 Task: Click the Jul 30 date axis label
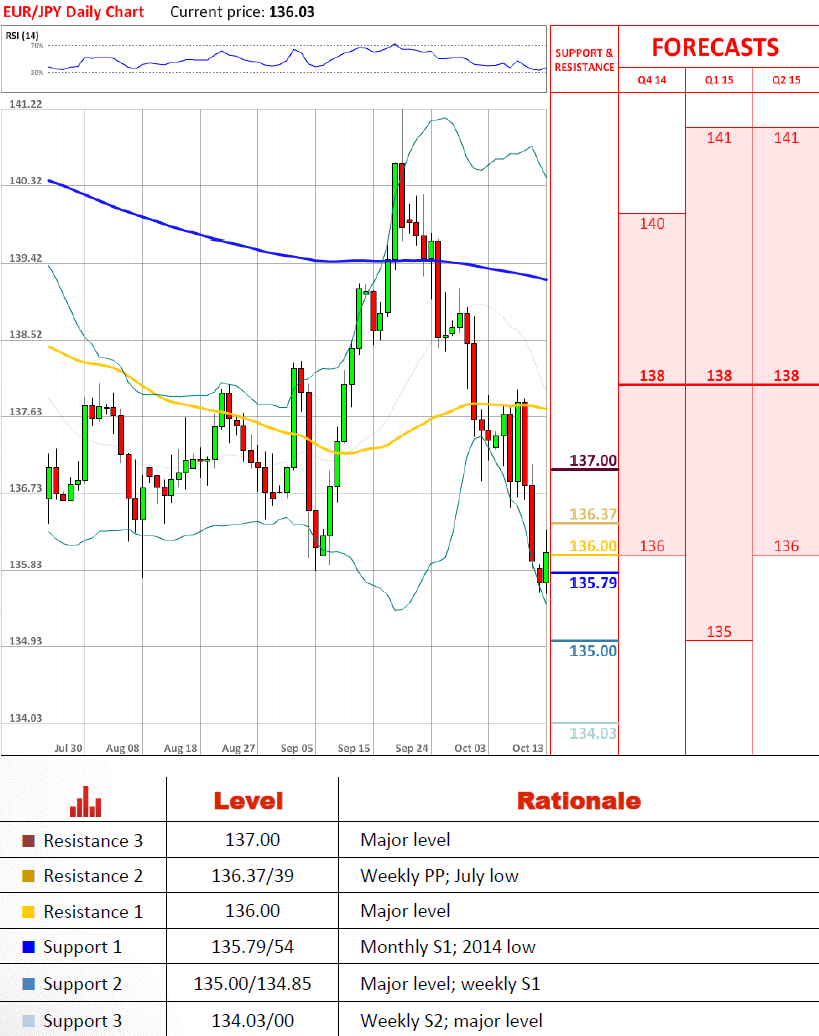pyautogui.click(x=68, y=748)
